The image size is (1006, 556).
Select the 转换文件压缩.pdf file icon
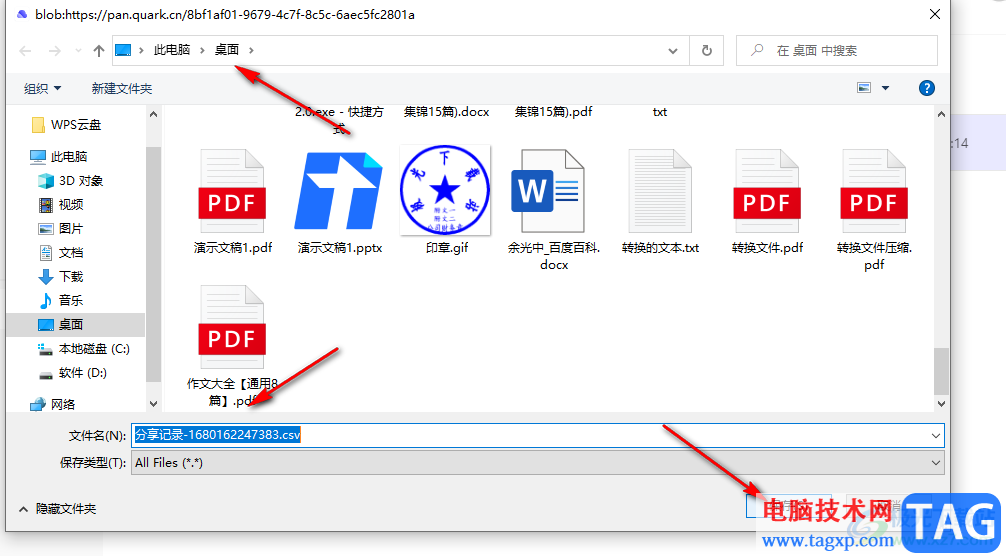874,191
